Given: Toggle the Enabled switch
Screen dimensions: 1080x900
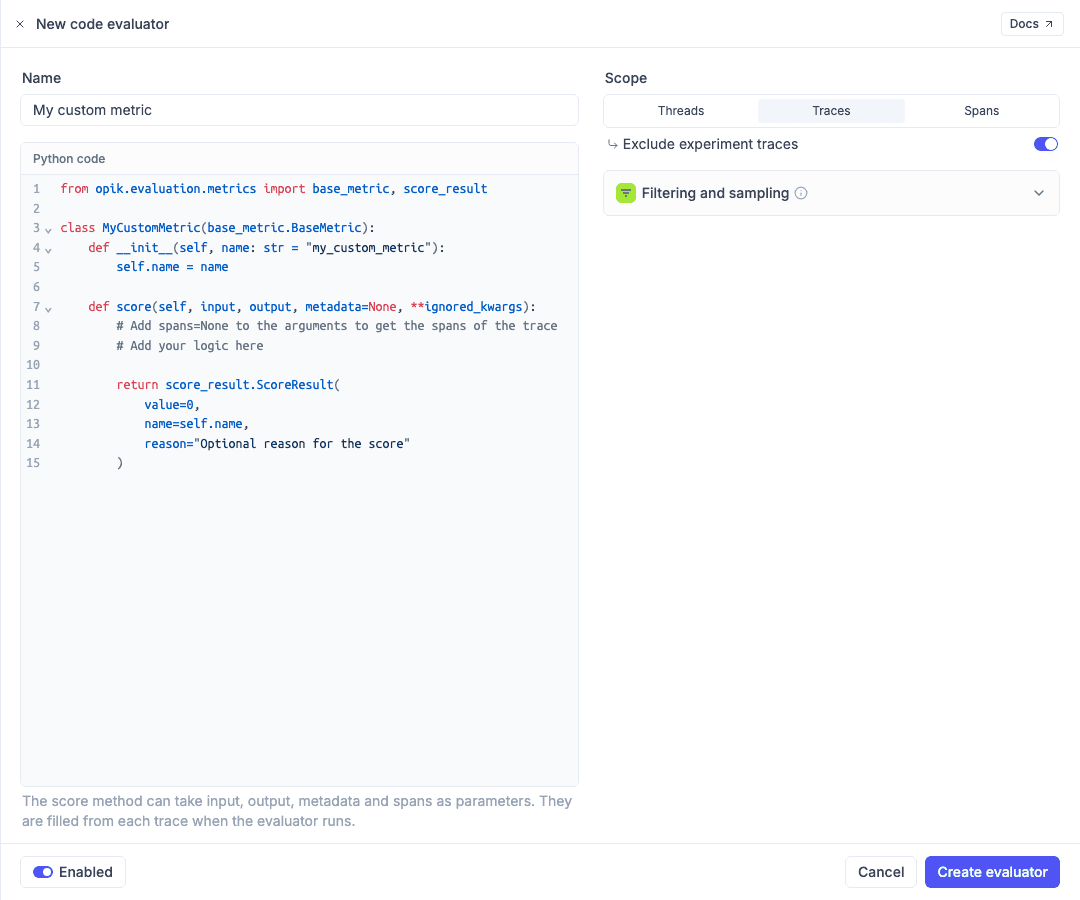Looking at the screenshot, I should coord(43,872).
